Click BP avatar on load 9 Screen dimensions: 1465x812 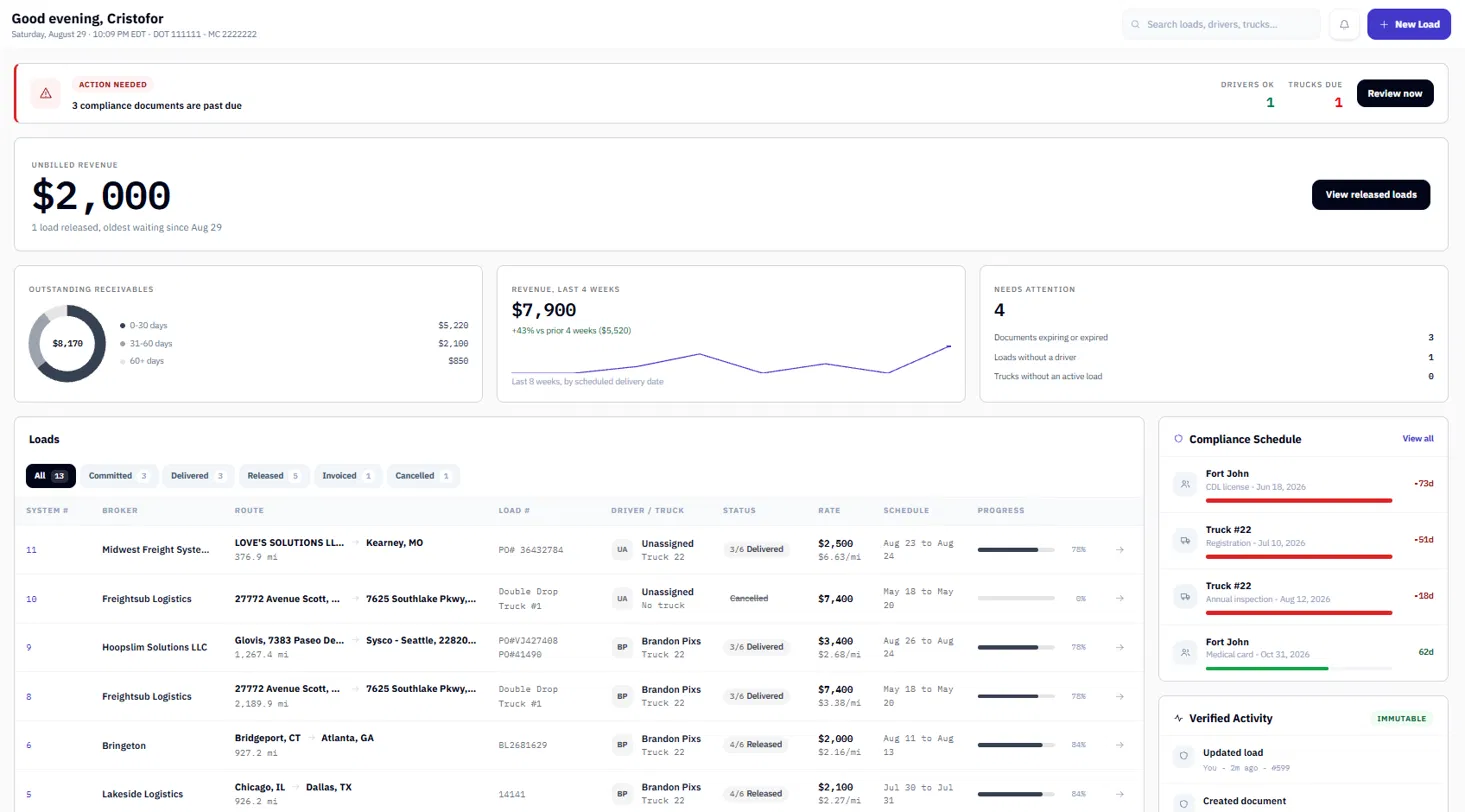[x=622, y=647]
